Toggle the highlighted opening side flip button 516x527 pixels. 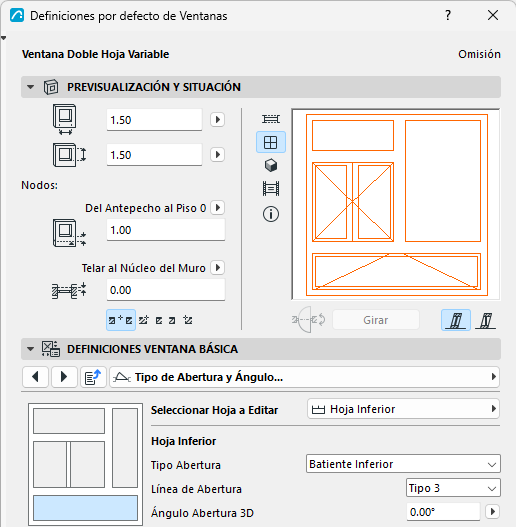point(456,320)
